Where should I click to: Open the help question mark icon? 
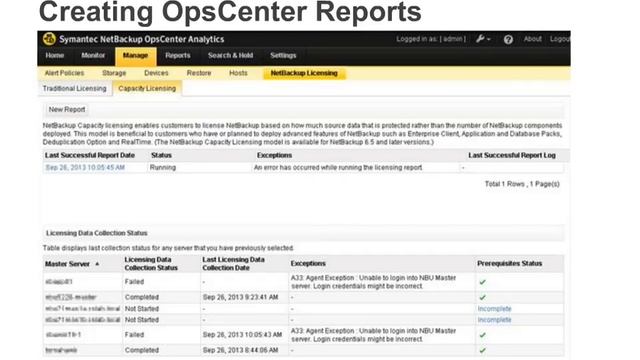(x=508, y=40)
